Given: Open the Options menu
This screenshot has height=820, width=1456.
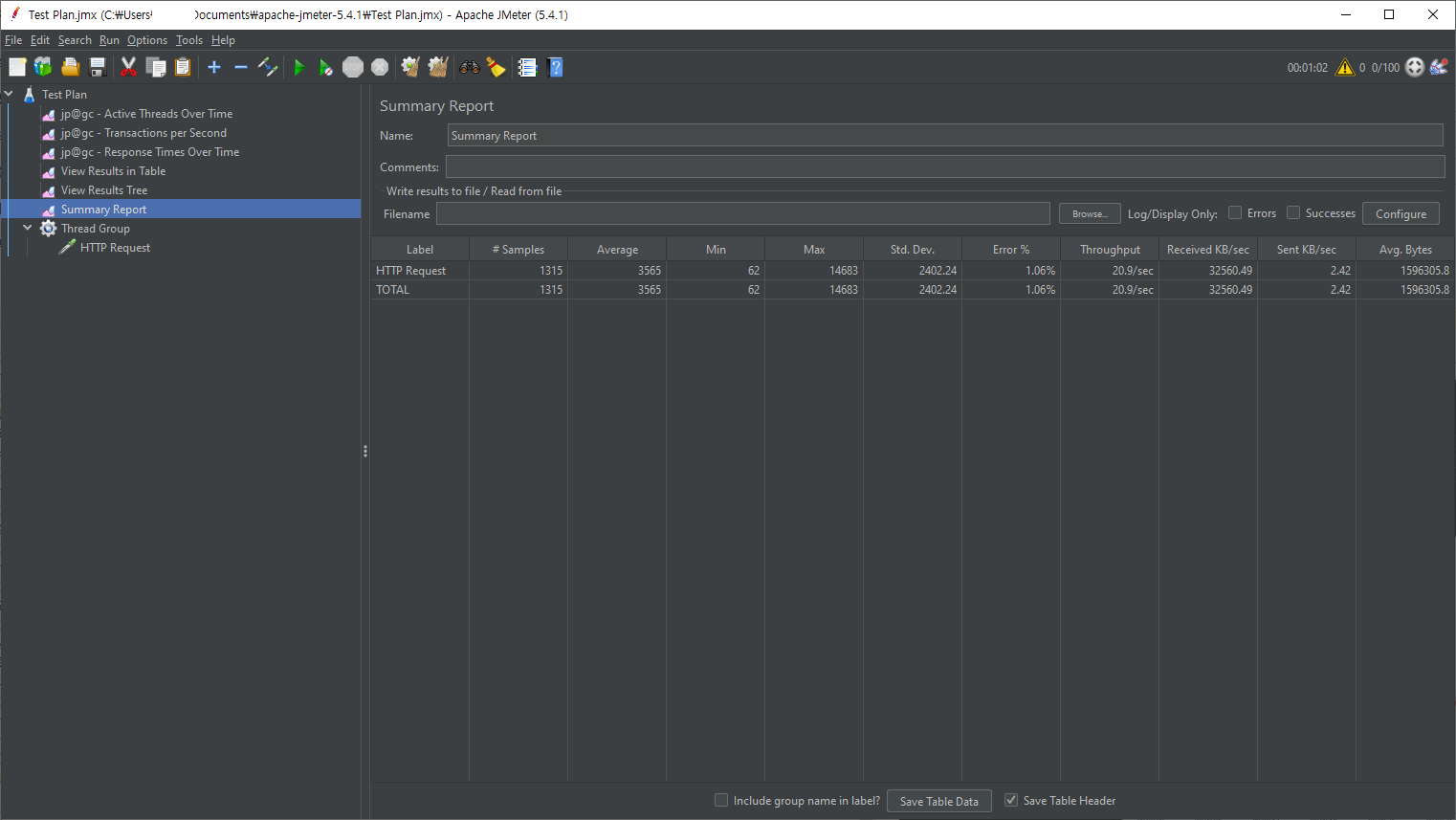Looking at the screenshot, I should (147, 40).
